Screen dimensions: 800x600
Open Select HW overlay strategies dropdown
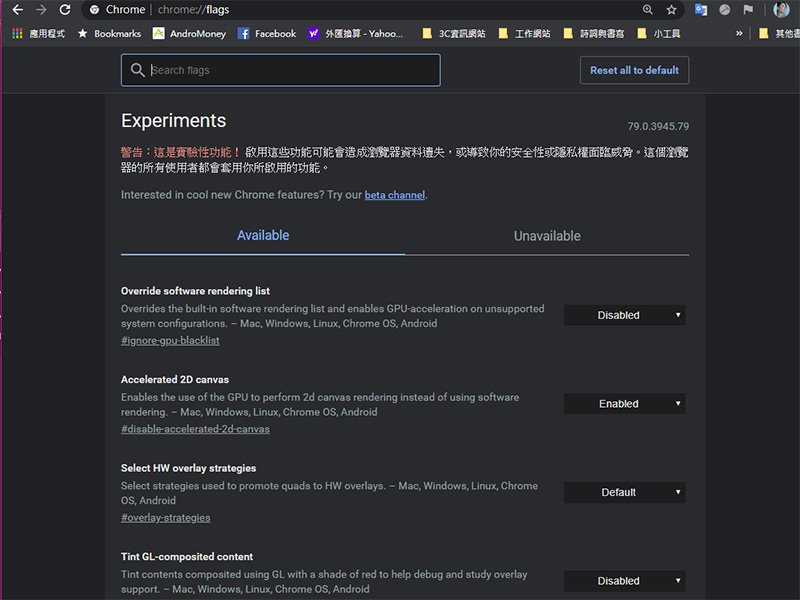point(625,492)
